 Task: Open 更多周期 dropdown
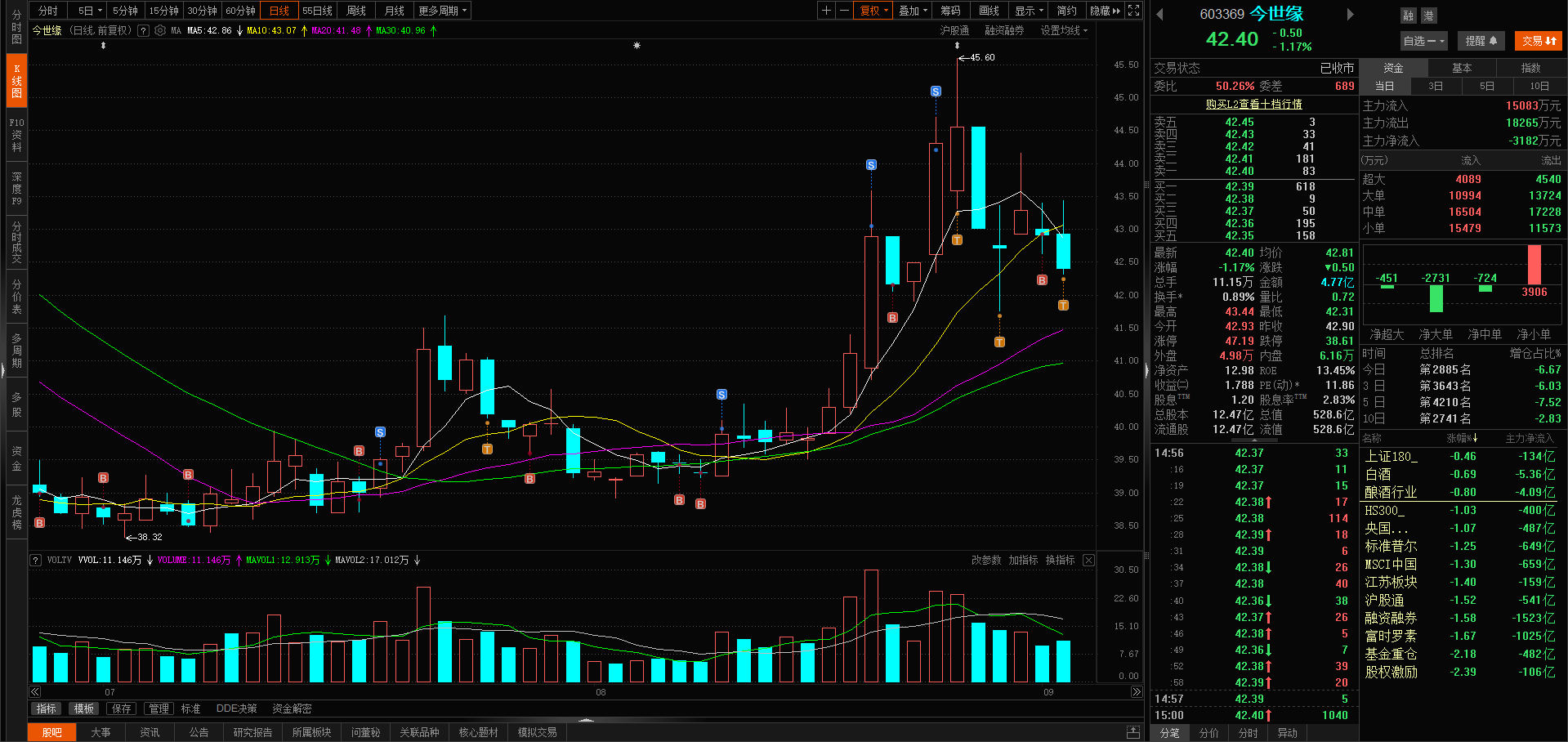pos(442,11)
